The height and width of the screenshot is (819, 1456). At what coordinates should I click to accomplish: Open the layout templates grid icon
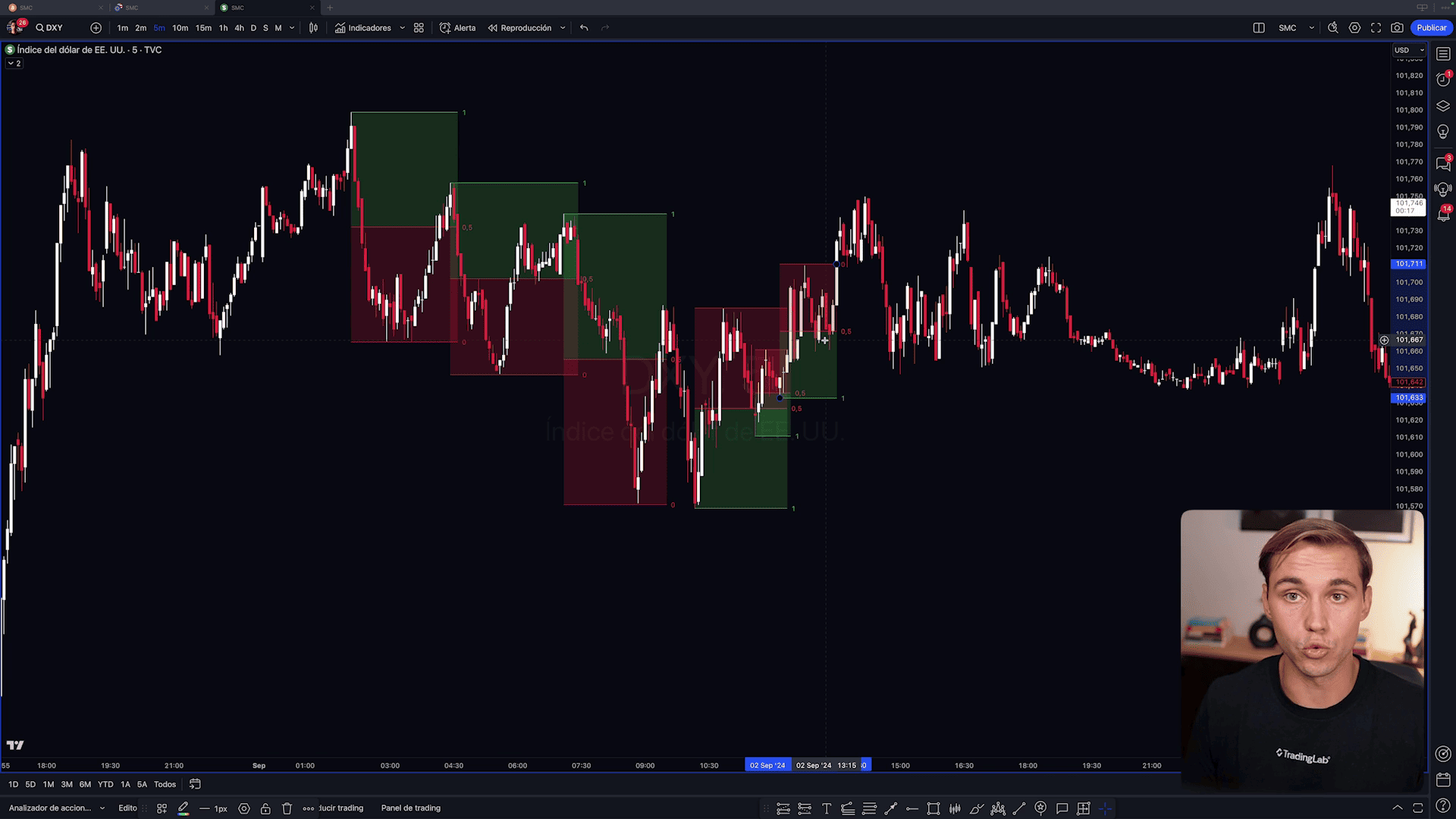(x=419, y=28)
